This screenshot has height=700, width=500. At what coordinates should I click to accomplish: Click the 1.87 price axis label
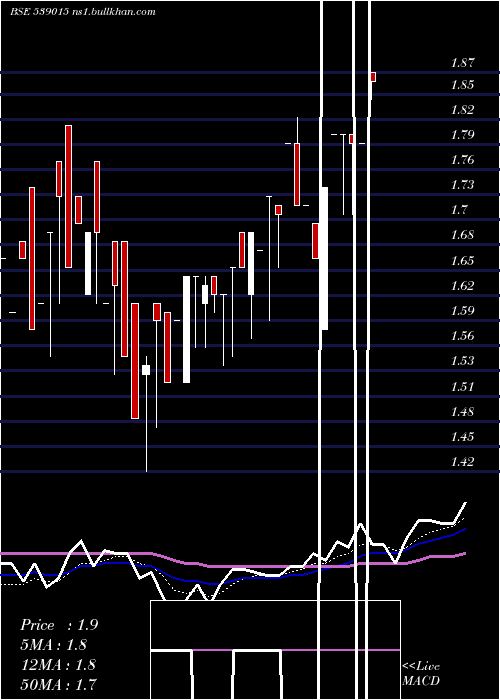pos(462,63)
